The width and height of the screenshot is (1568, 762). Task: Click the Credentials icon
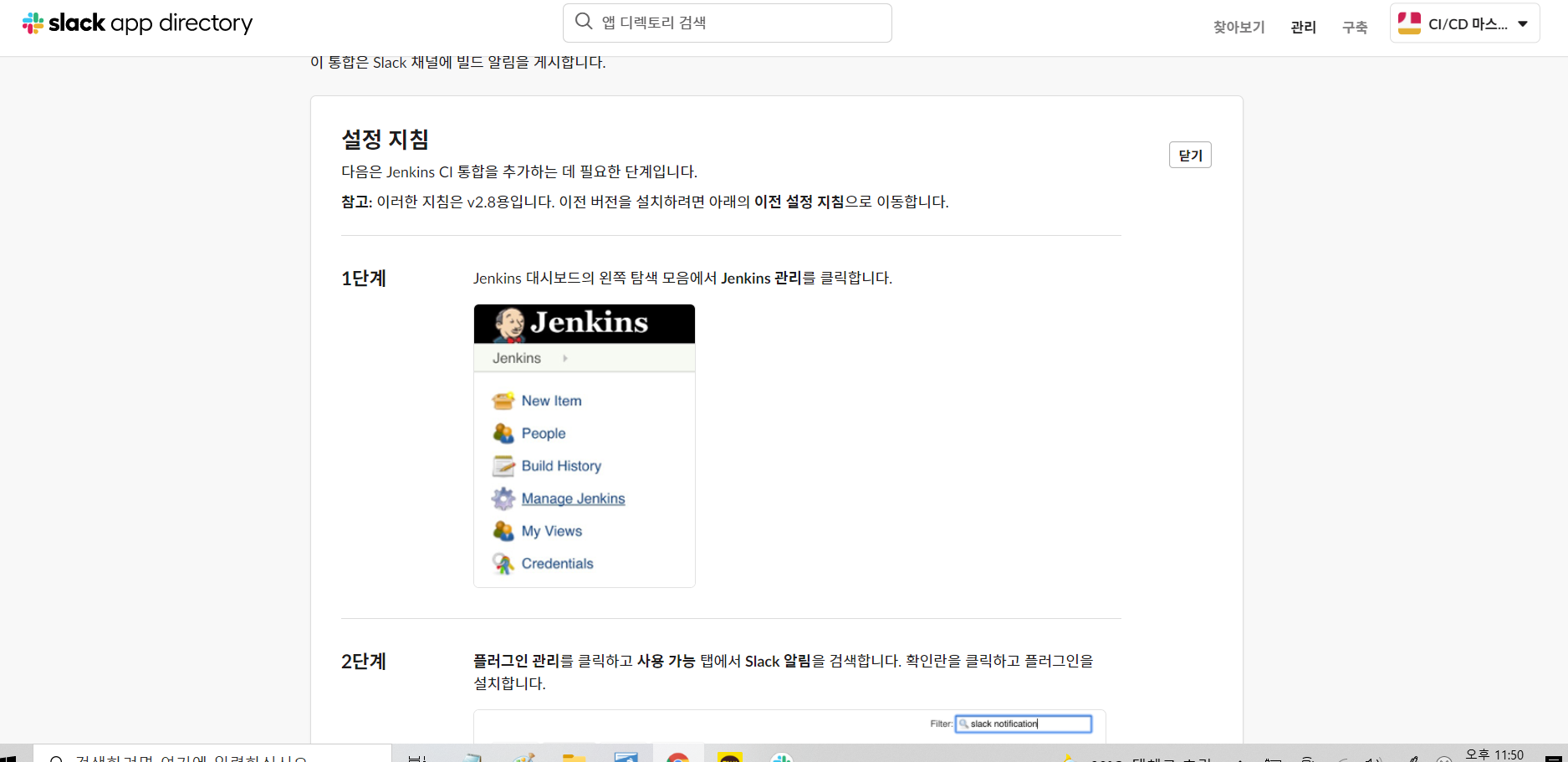(503, 564)
